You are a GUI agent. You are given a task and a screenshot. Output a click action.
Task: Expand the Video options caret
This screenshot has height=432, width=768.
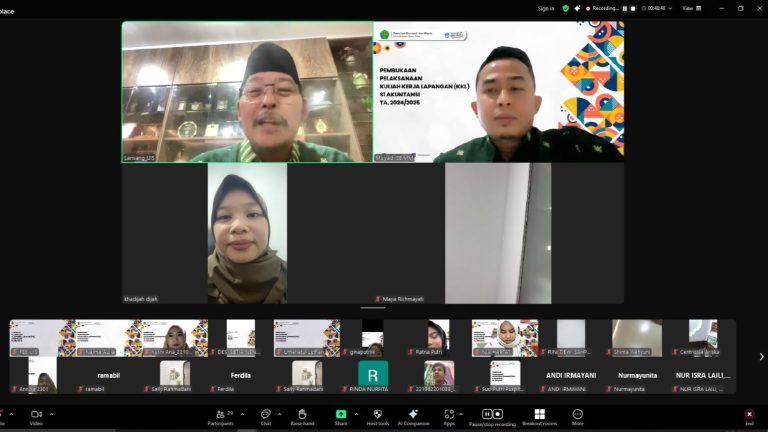tap(51, 414)
